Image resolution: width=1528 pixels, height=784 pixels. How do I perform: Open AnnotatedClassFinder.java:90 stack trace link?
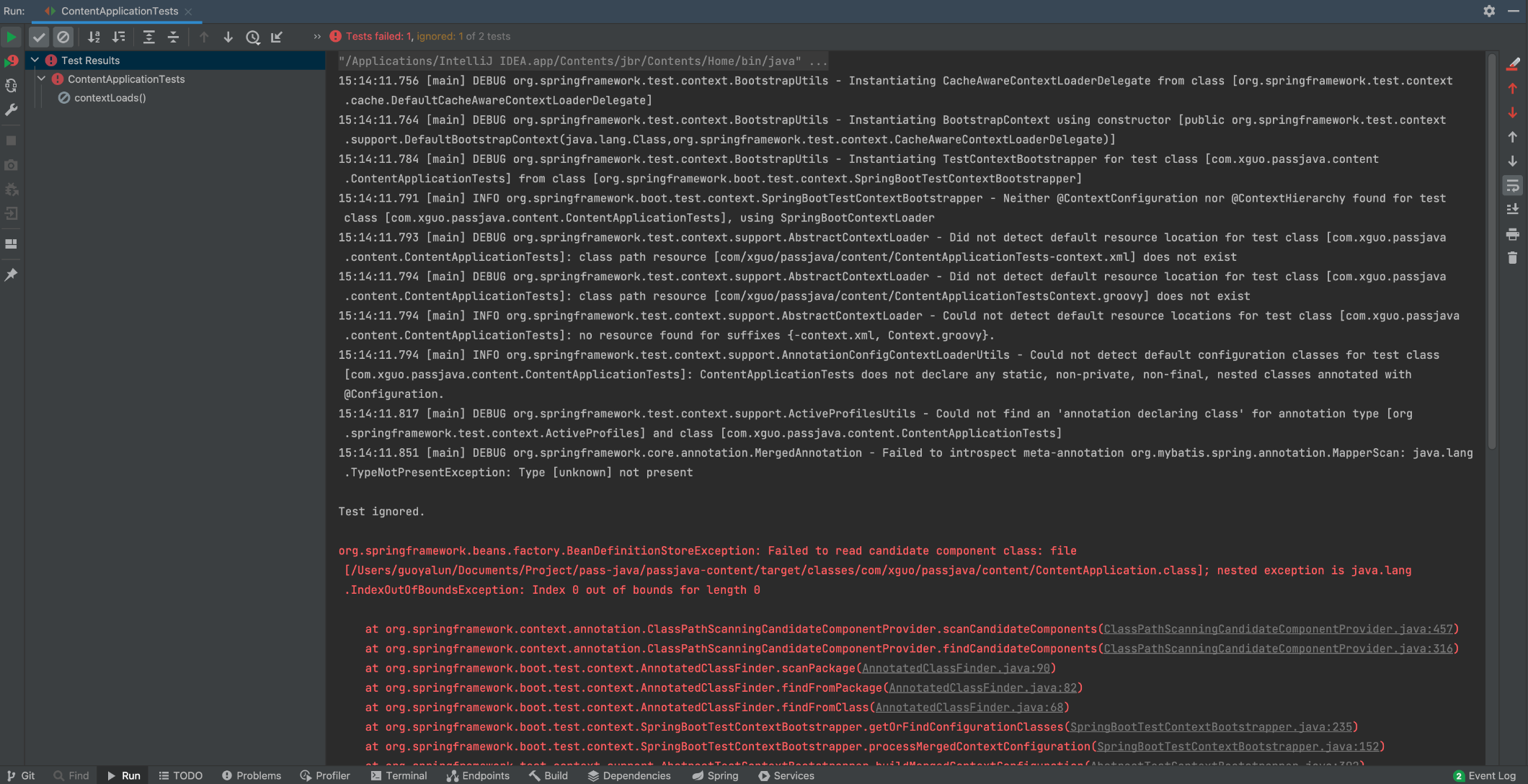pyautogui.click(x=956, y=668)
